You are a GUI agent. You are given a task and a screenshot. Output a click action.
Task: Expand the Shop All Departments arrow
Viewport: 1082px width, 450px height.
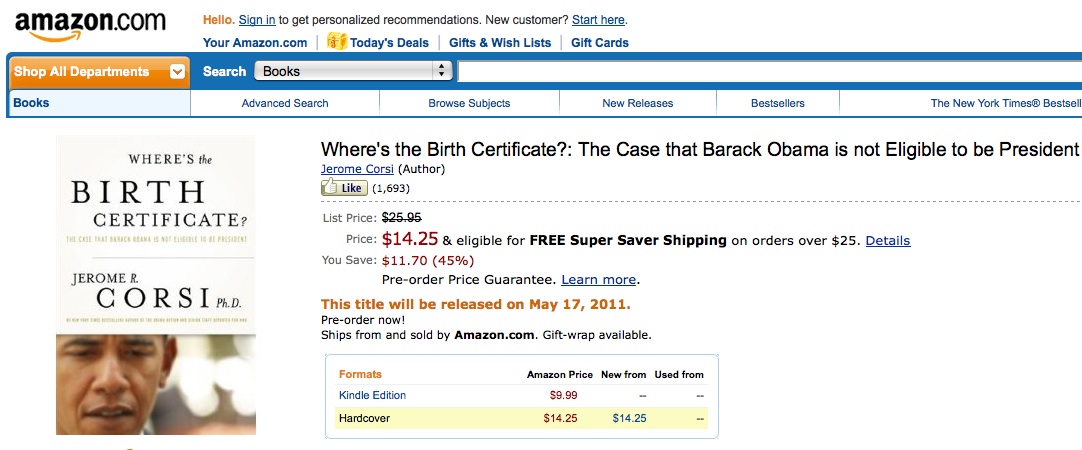pyautogui.click(x=177, y=72)
